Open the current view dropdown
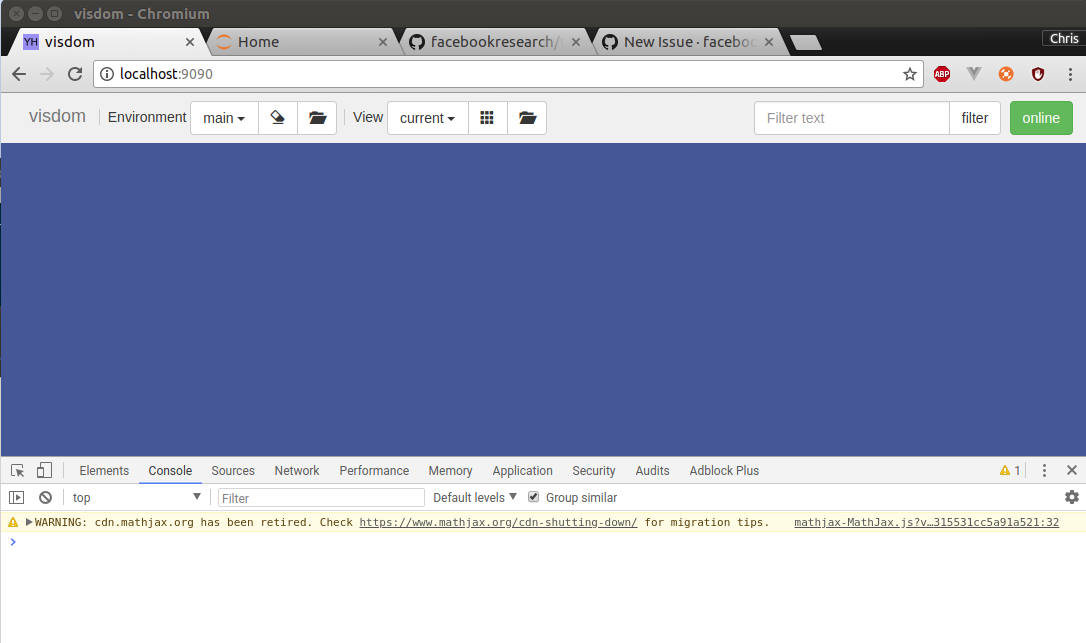Image resolution: width=1086 pixels, height=643 pixels. [x=427, y=117]
